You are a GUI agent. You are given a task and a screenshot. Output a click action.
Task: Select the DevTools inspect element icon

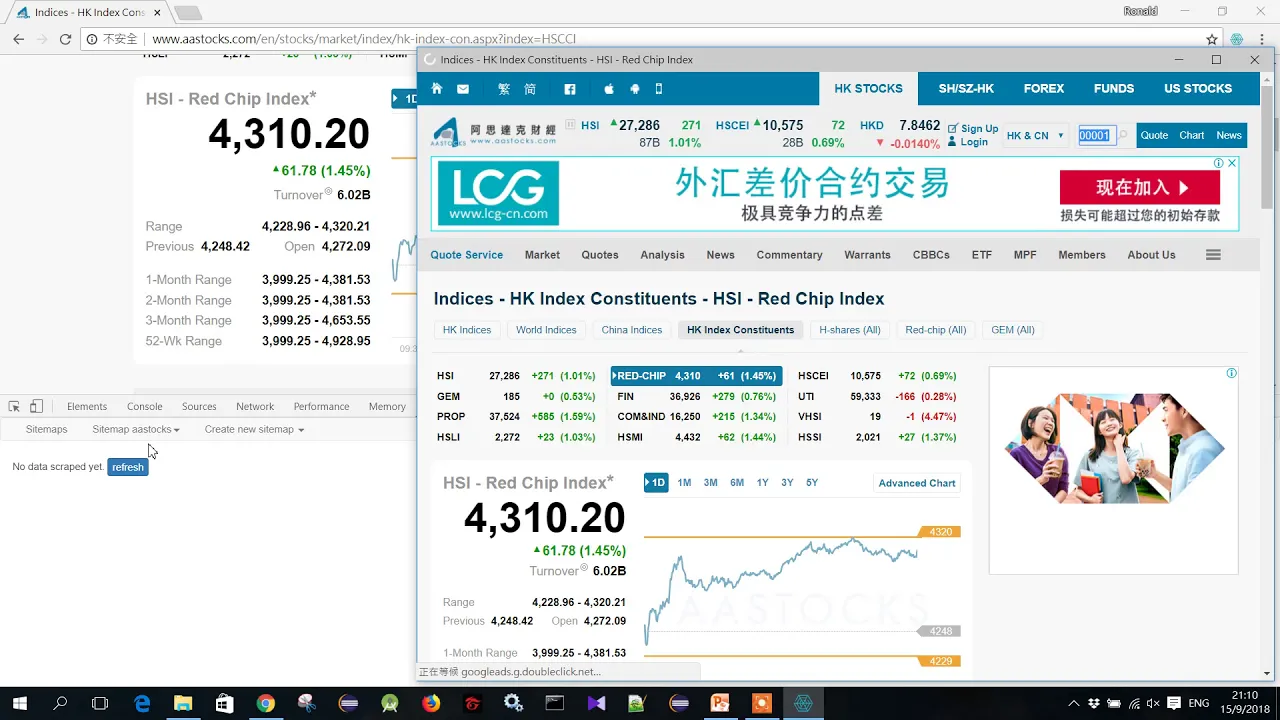[x=14, y=406]
